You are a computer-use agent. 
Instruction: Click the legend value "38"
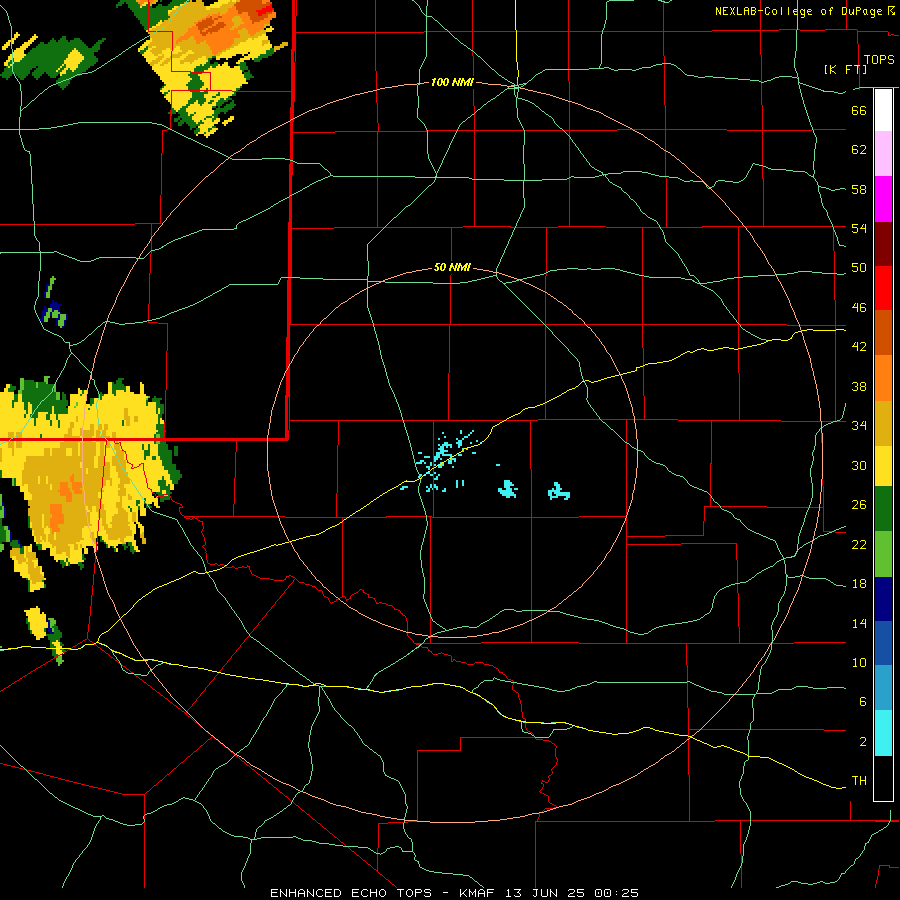coord(859,386)
